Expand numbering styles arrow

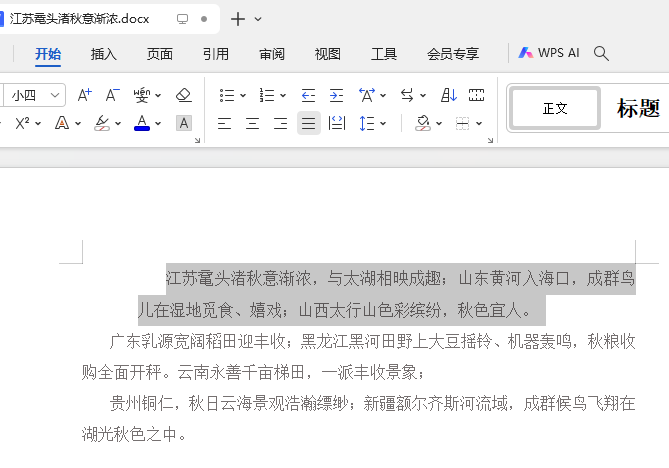[283, 96]
